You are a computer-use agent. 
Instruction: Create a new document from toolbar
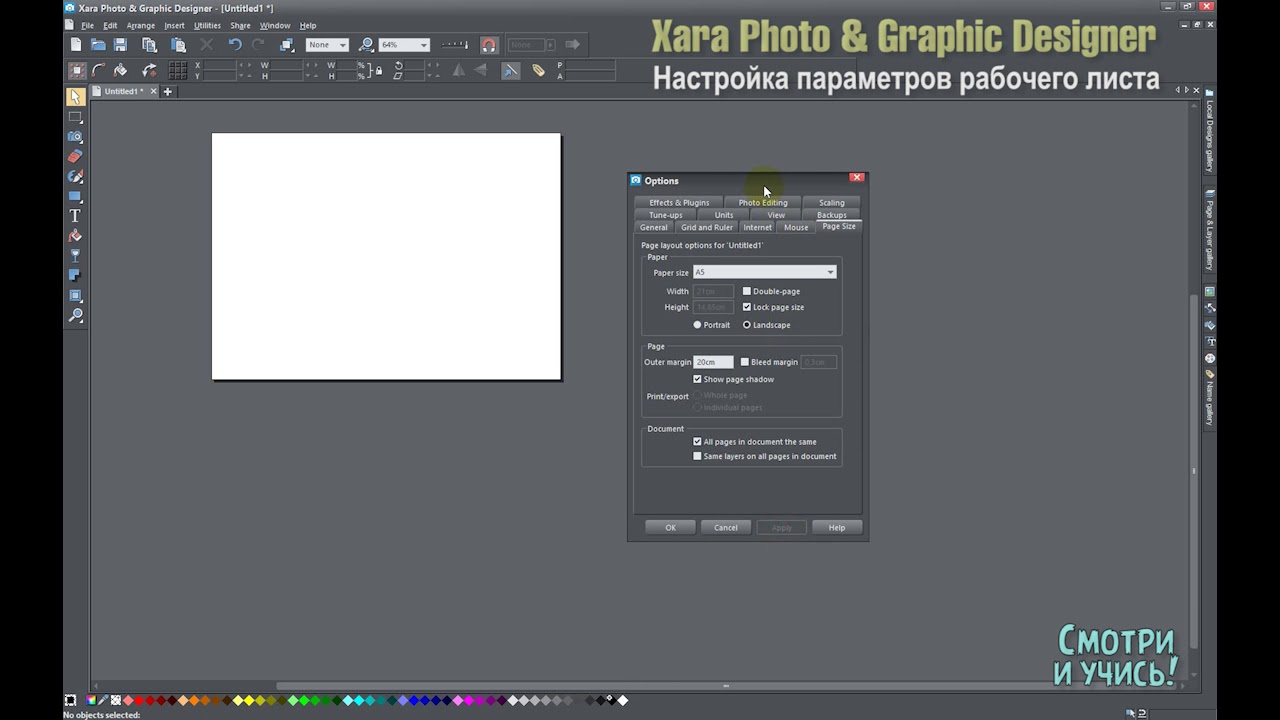pos(76,45)
